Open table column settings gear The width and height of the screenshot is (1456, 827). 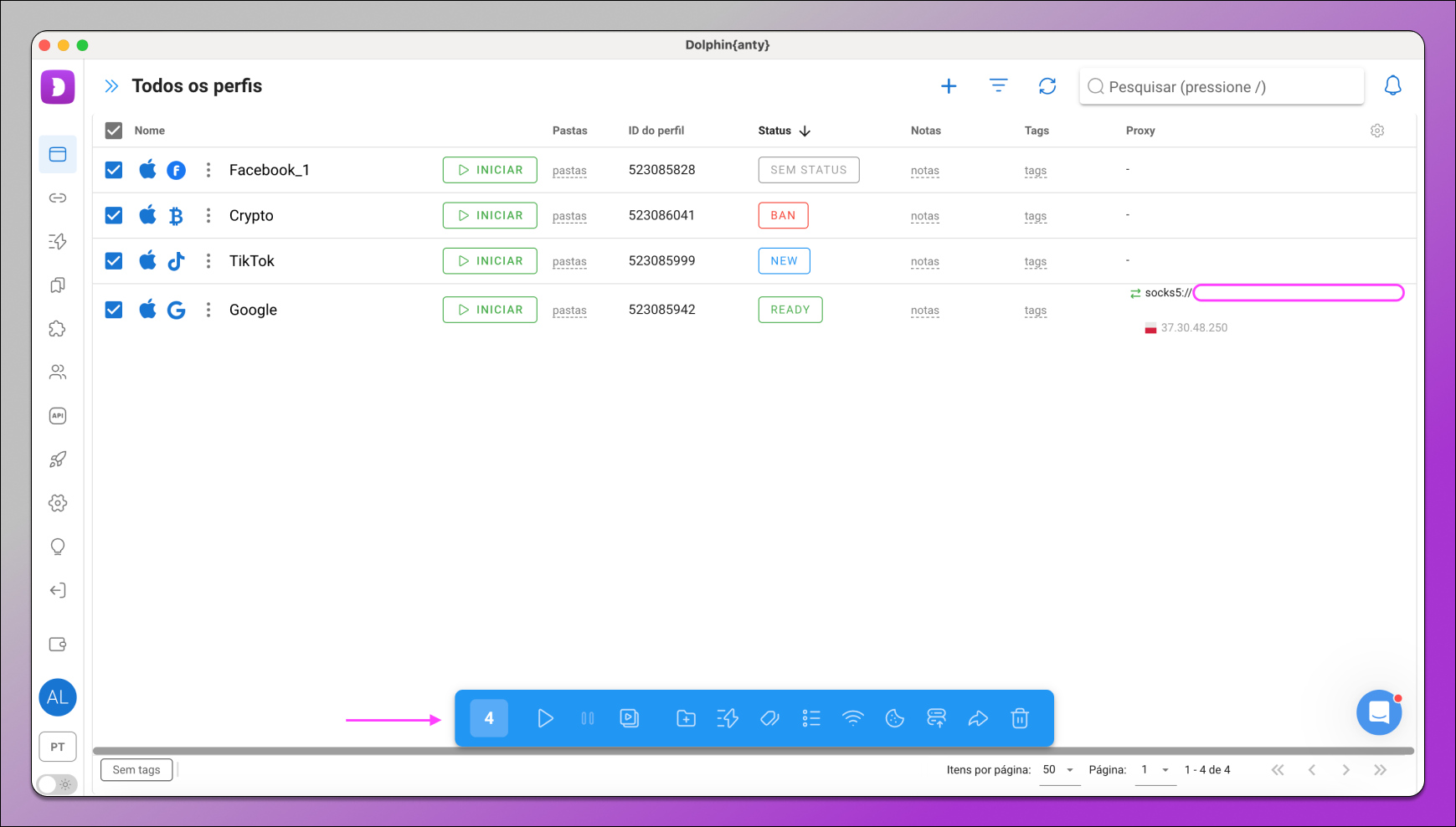click(1377, 131)
